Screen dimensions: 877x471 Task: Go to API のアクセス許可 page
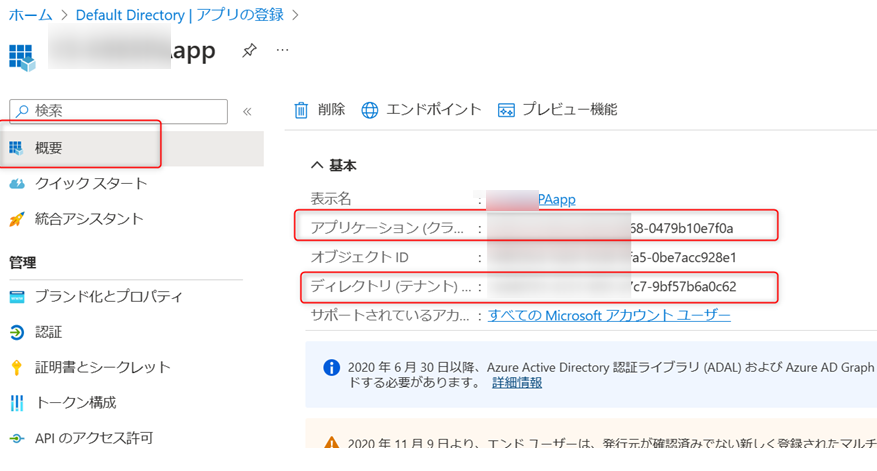tap(93, 438)
